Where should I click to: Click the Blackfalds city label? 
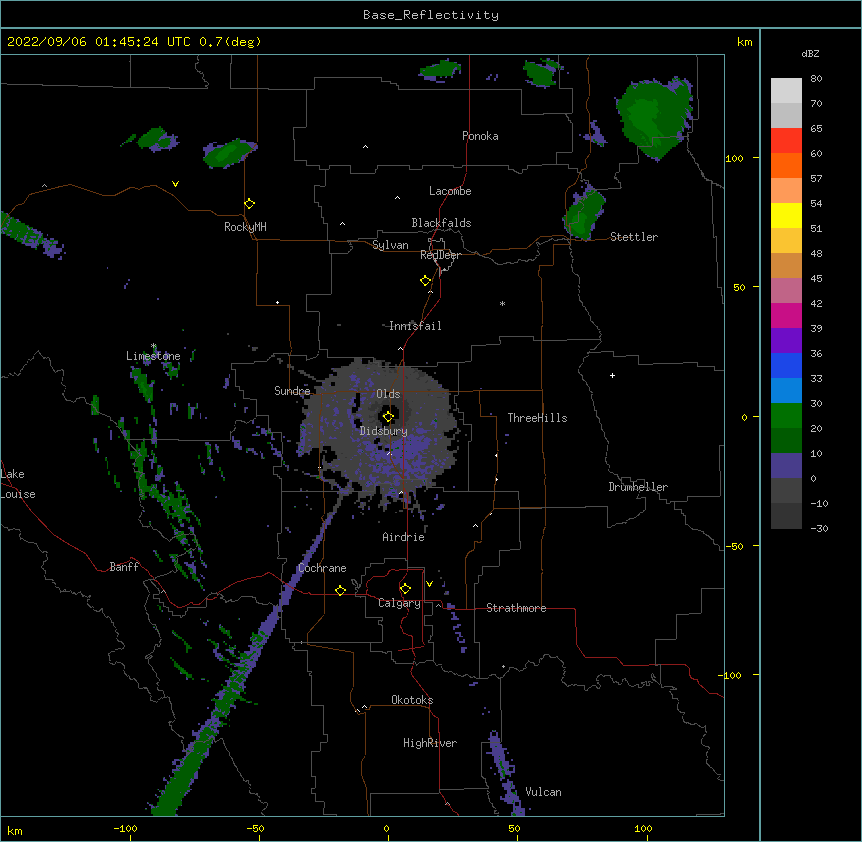441,223
